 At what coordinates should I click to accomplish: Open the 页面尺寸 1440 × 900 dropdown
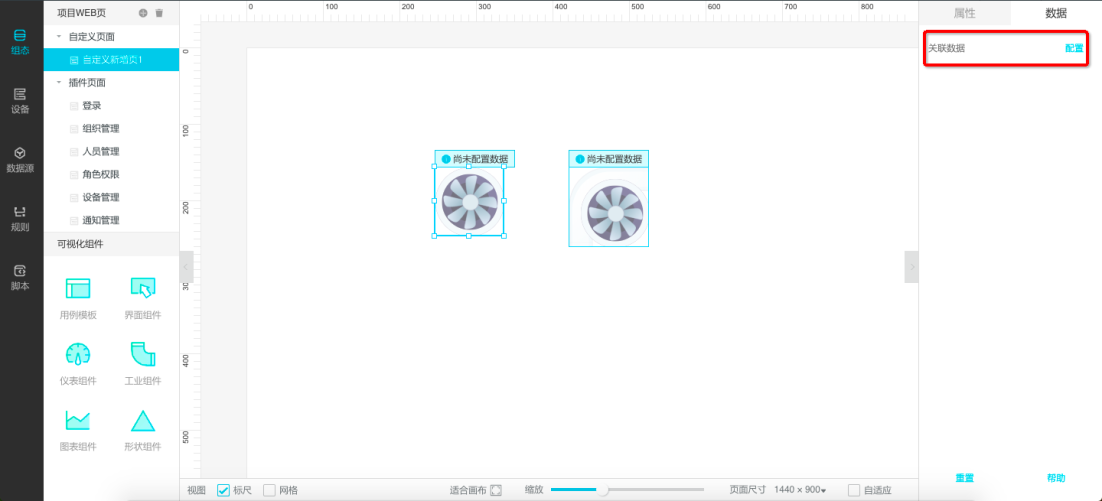[x=800, y=490]
